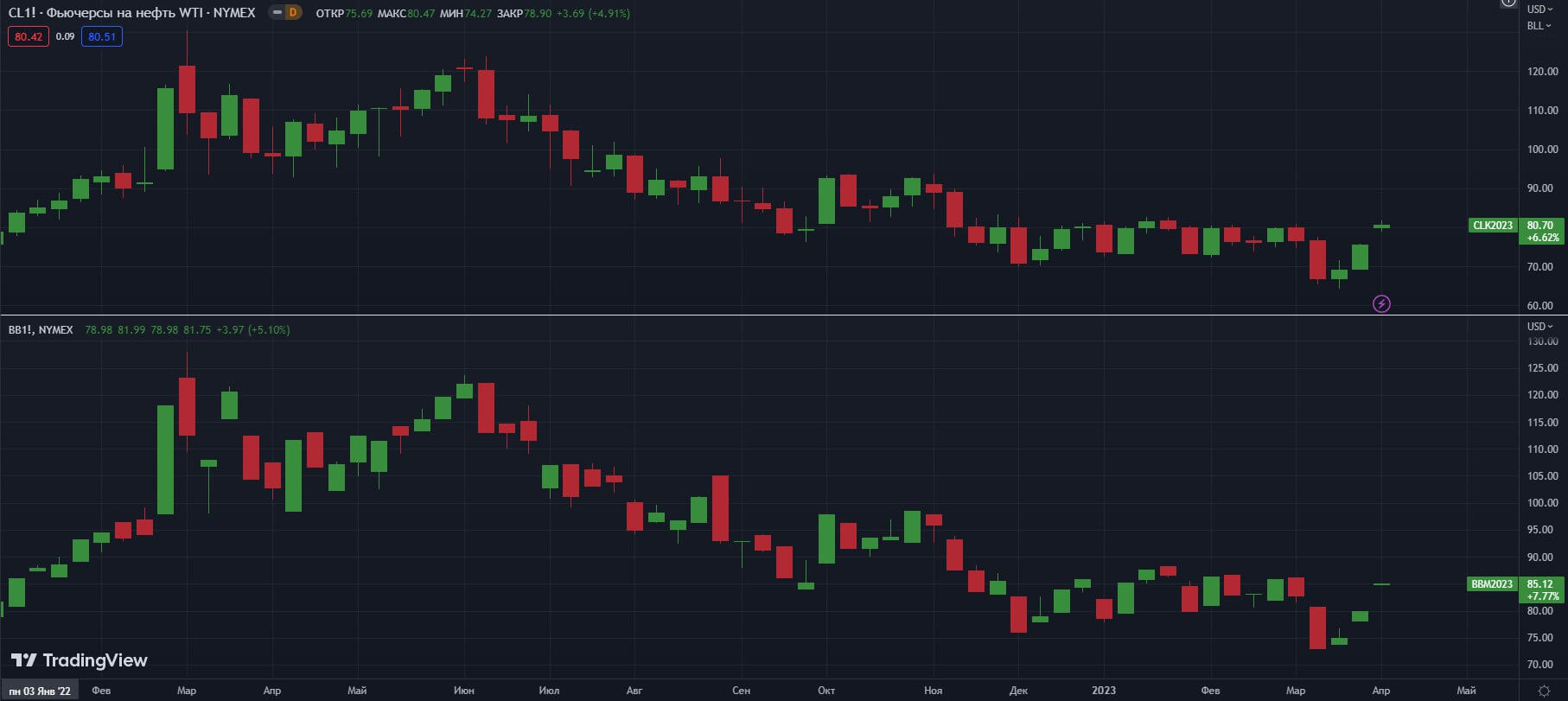Click the +3.69 (+4.91%) change value
This screenshot has height=701, width=1568.
(593, 14)
